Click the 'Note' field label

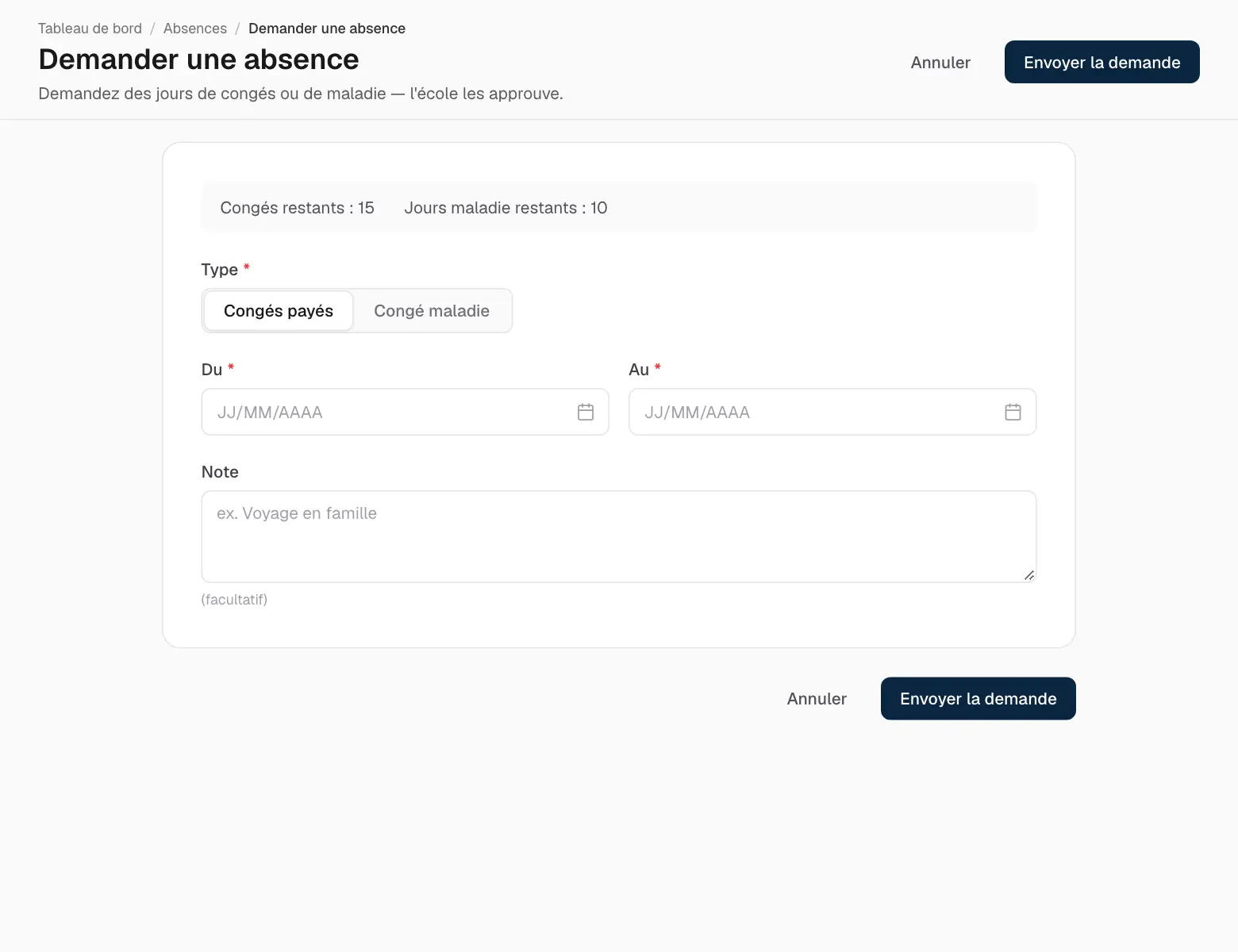[x=220, y=472]
